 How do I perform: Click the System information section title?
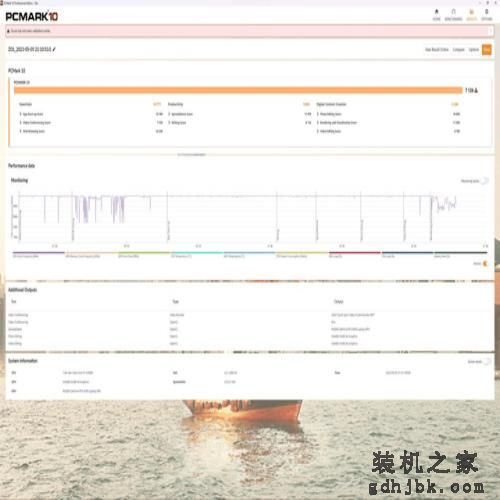pyautogui.click(x=23, y=361)
